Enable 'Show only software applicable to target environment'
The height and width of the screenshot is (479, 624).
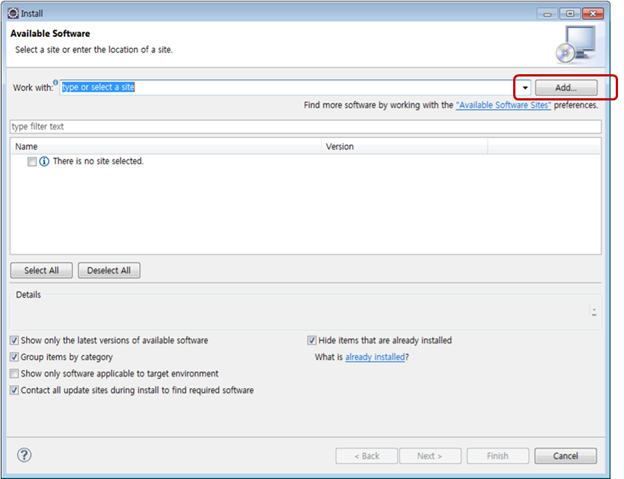[14, 373]
